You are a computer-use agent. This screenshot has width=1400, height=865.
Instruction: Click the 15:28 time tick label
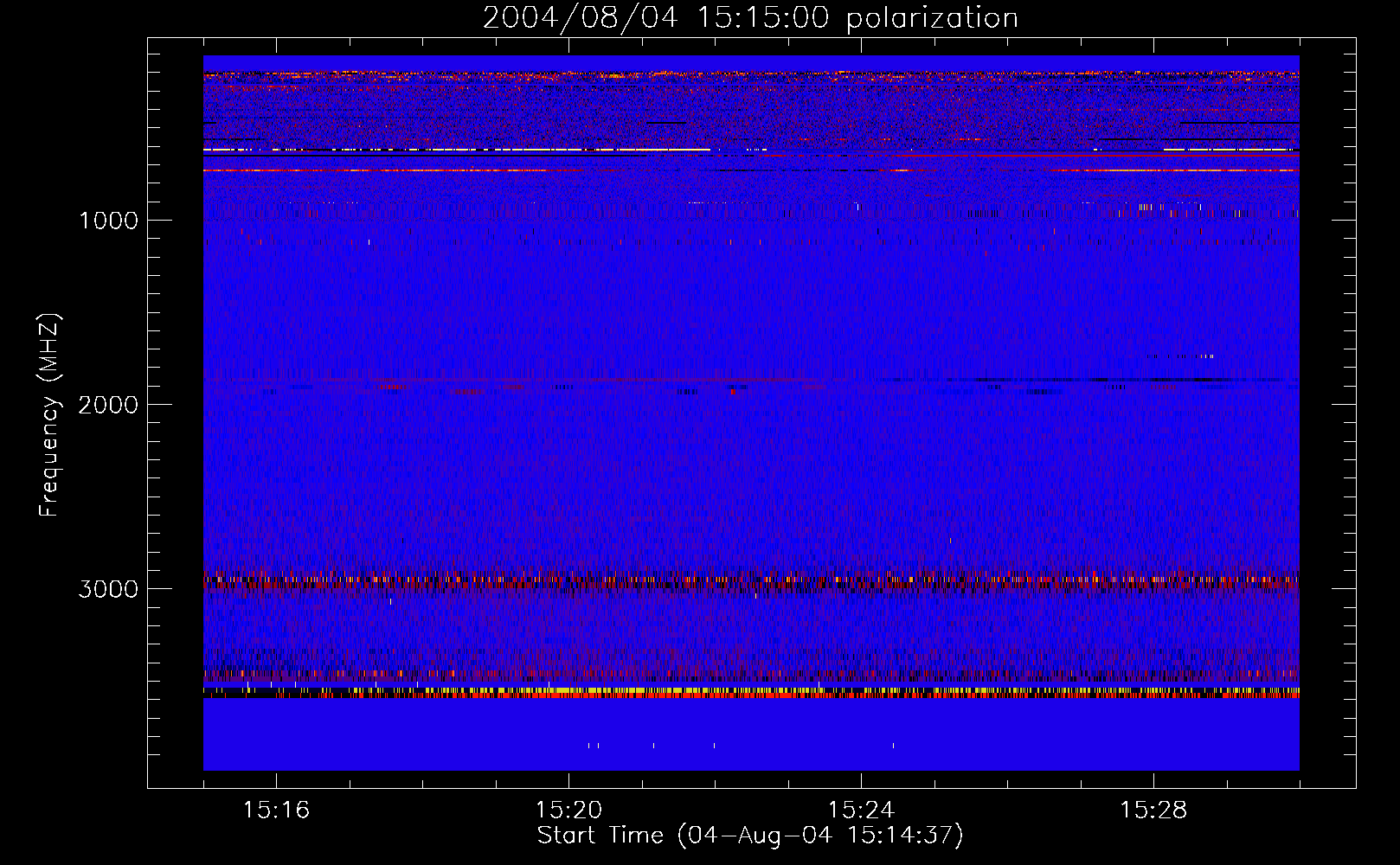coord(1153,811)
